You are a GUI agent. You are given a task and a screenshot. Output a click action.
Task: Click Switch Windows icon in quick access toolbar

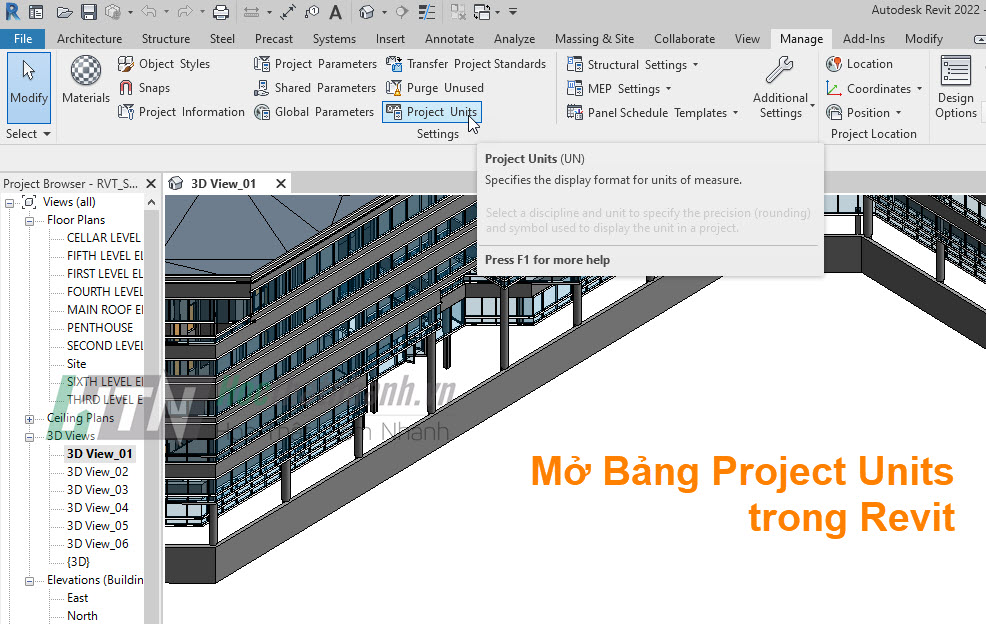482,12
